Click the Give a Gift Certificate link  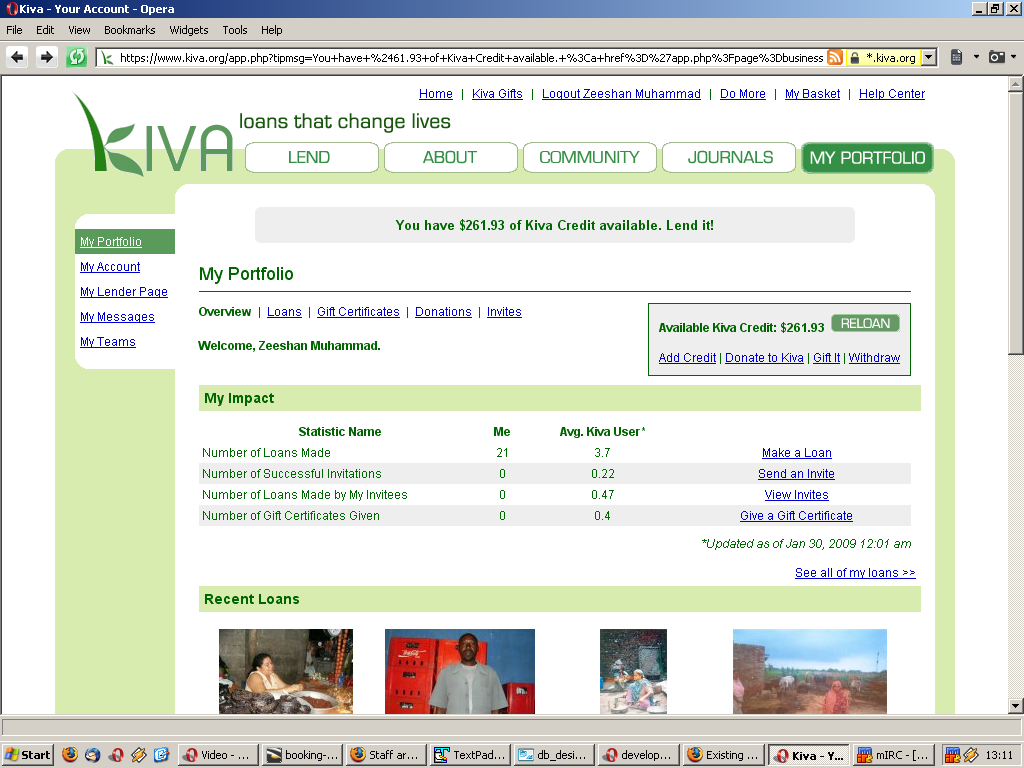point(796,516)
